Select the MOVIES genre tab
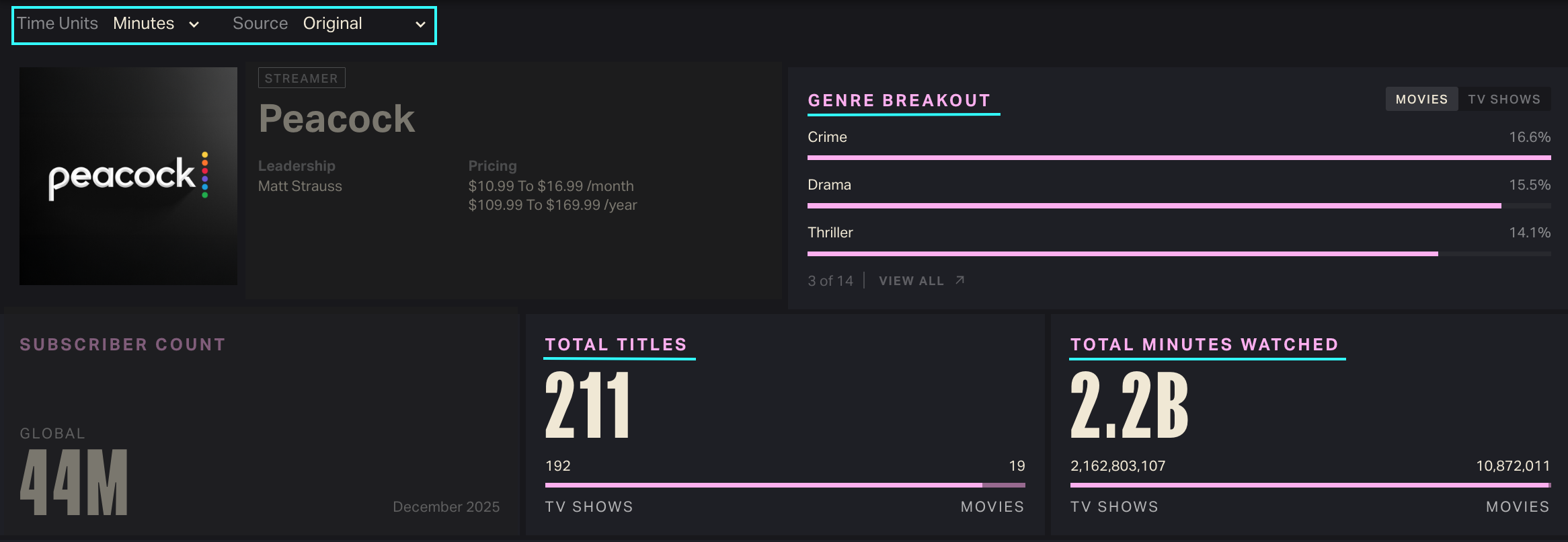This screenshot has width=1568, height=542. (x=1421, y=100)
